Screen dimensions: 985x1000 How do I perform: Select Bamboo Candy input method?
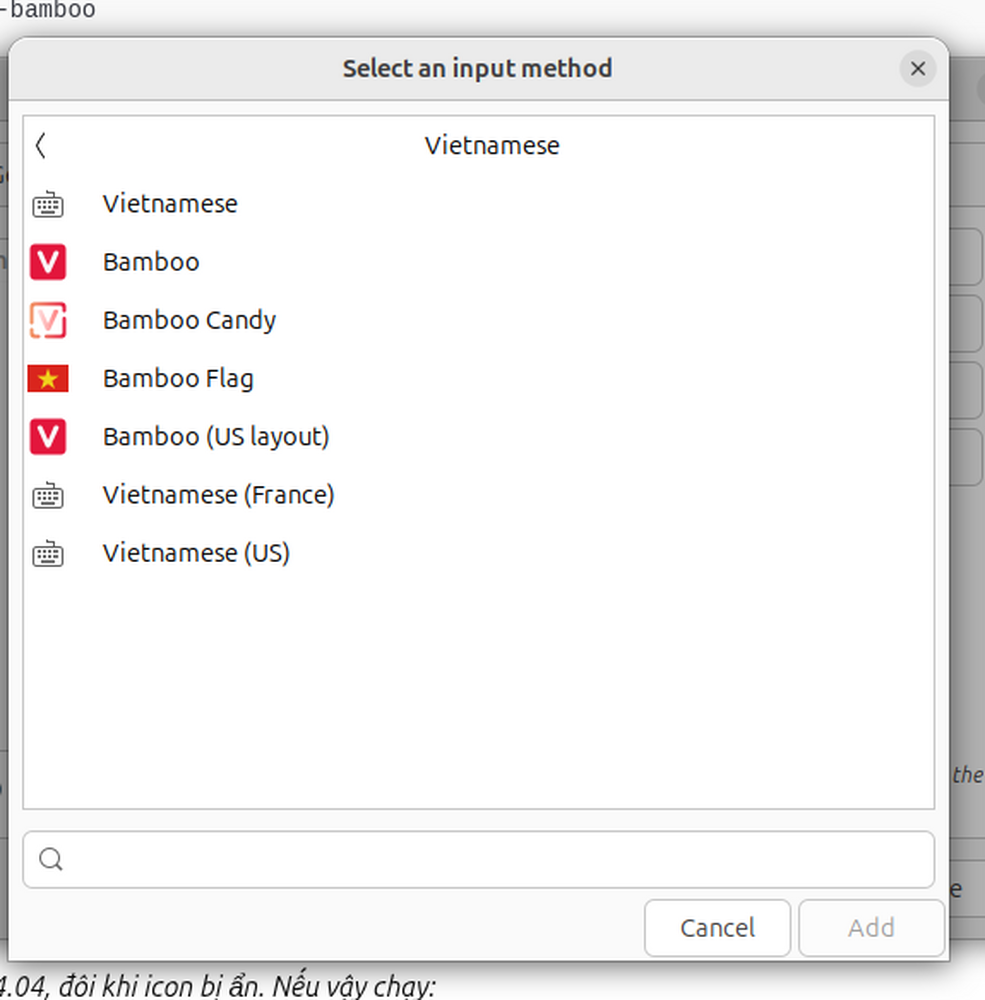click(x=189, y=320)
